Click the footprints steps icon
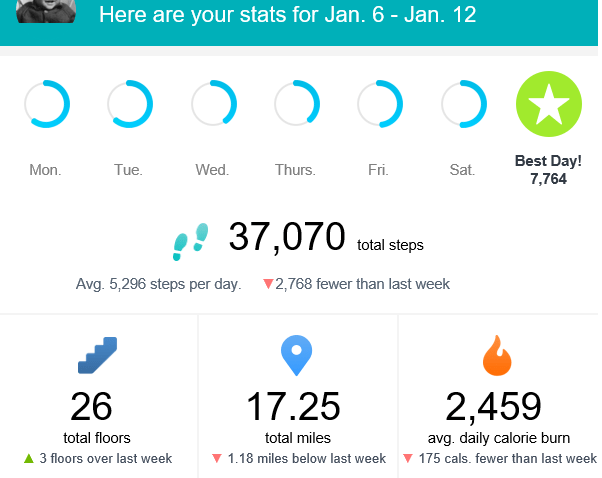Image resolution: width=602 pixels, height=478 pixels. [191, 240]
